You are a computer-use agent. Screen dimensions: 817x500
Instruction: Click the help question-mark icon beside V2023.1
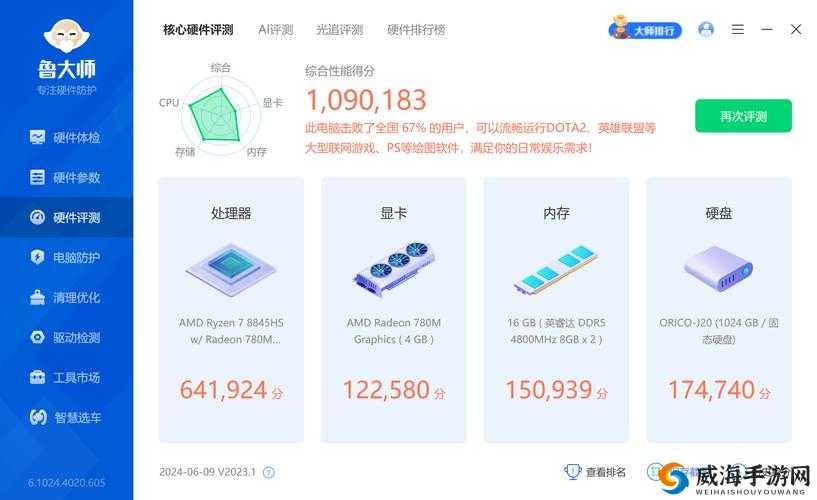click(x=268, y=472)
